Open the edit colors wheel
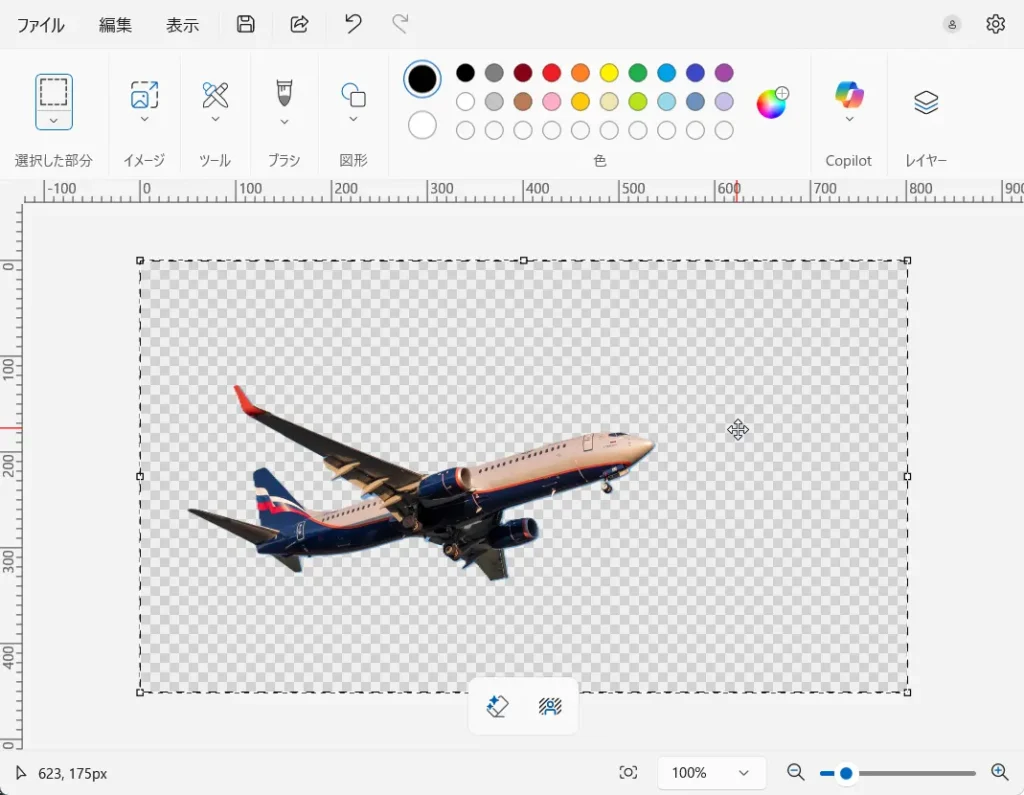Viewport: 1024px width, 795px height. pyautogui.click(x=771, y=103)
